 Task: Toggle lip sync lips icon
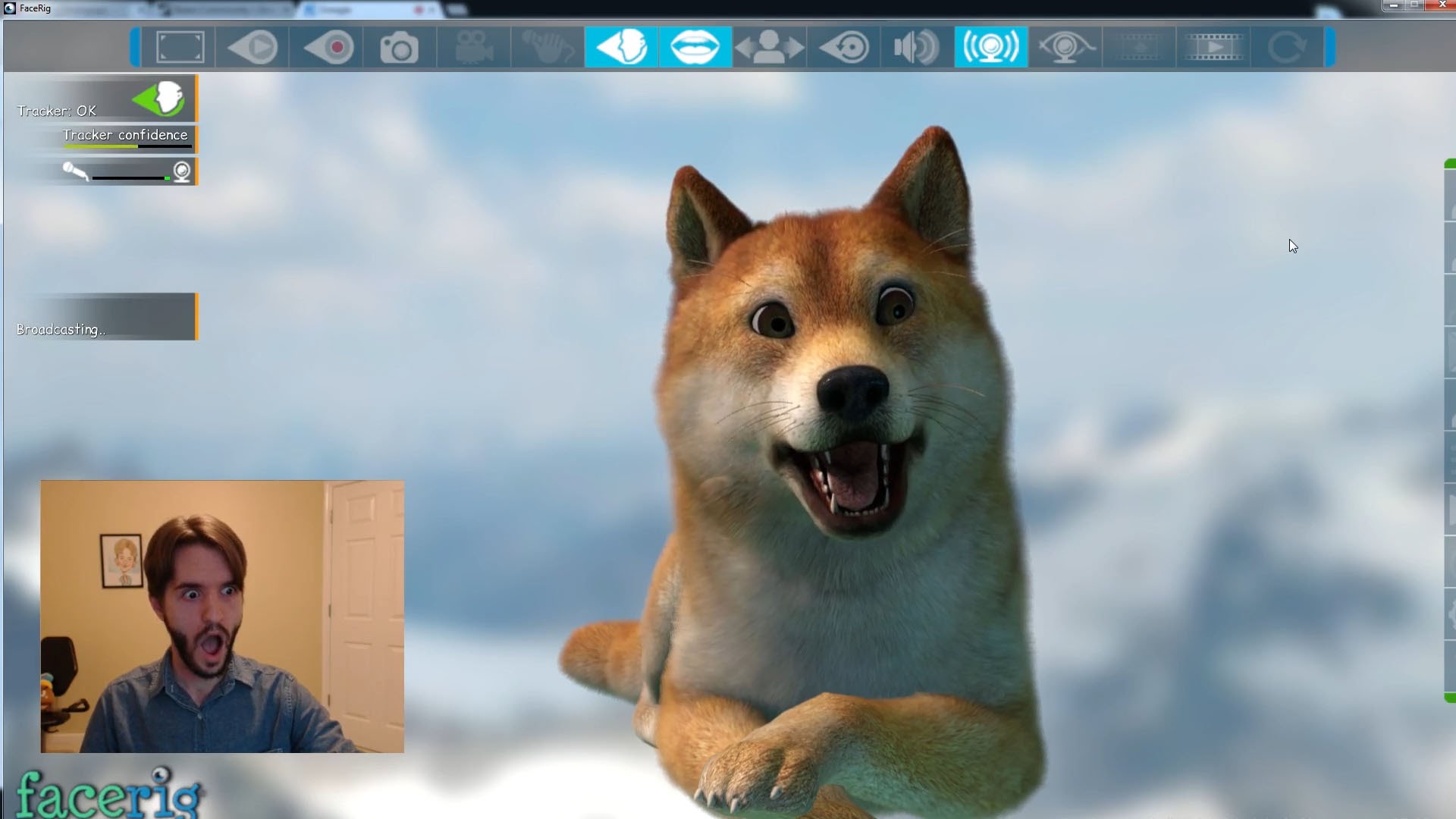(x=695, y=47)
